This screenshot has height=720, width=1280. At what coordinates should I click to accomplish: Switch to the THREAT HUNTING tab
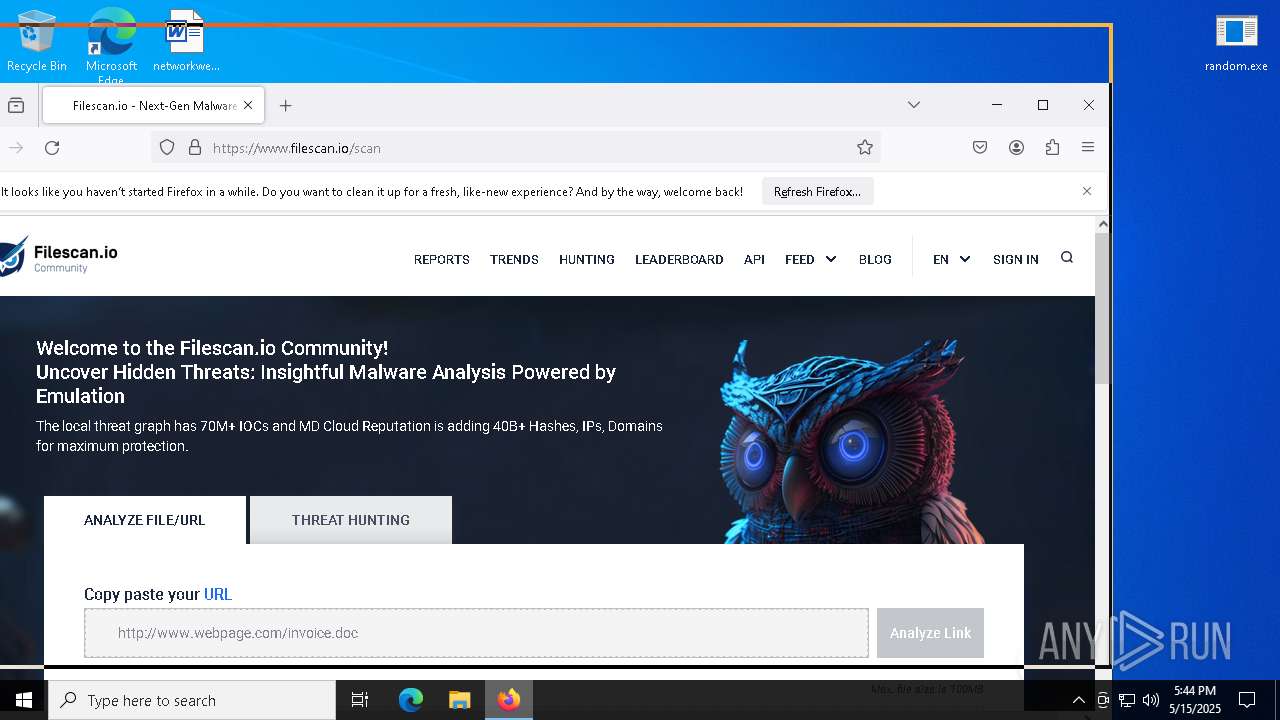(351, 520)
